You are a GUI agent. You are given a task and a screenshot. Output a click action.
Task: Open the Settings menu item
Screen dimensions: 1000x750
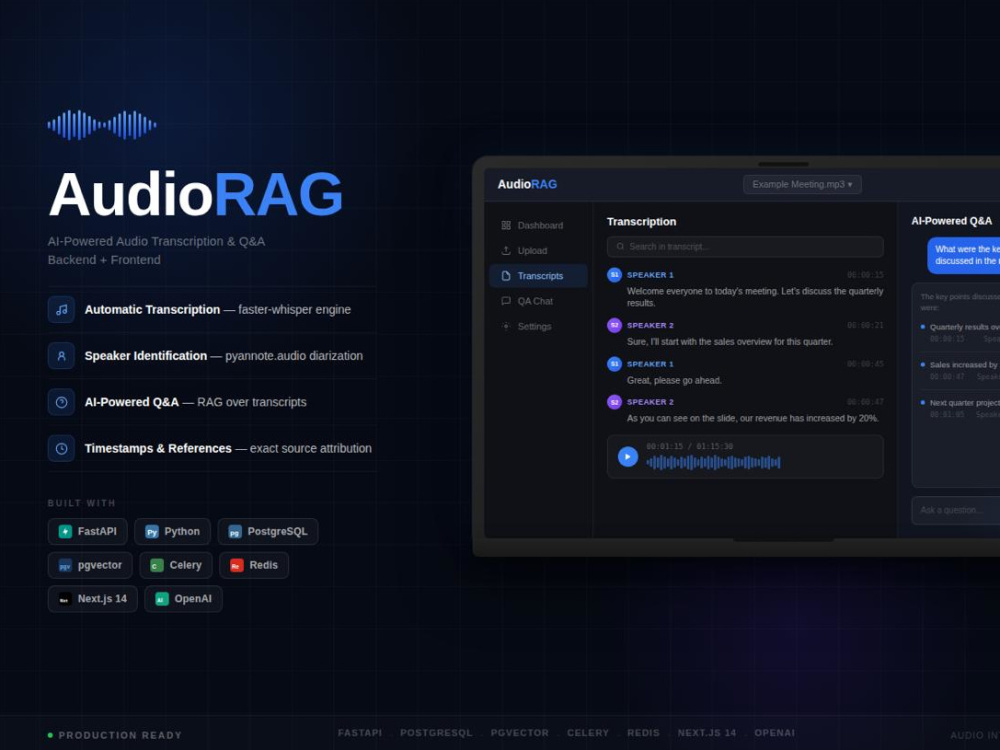[x=538, y=327]
